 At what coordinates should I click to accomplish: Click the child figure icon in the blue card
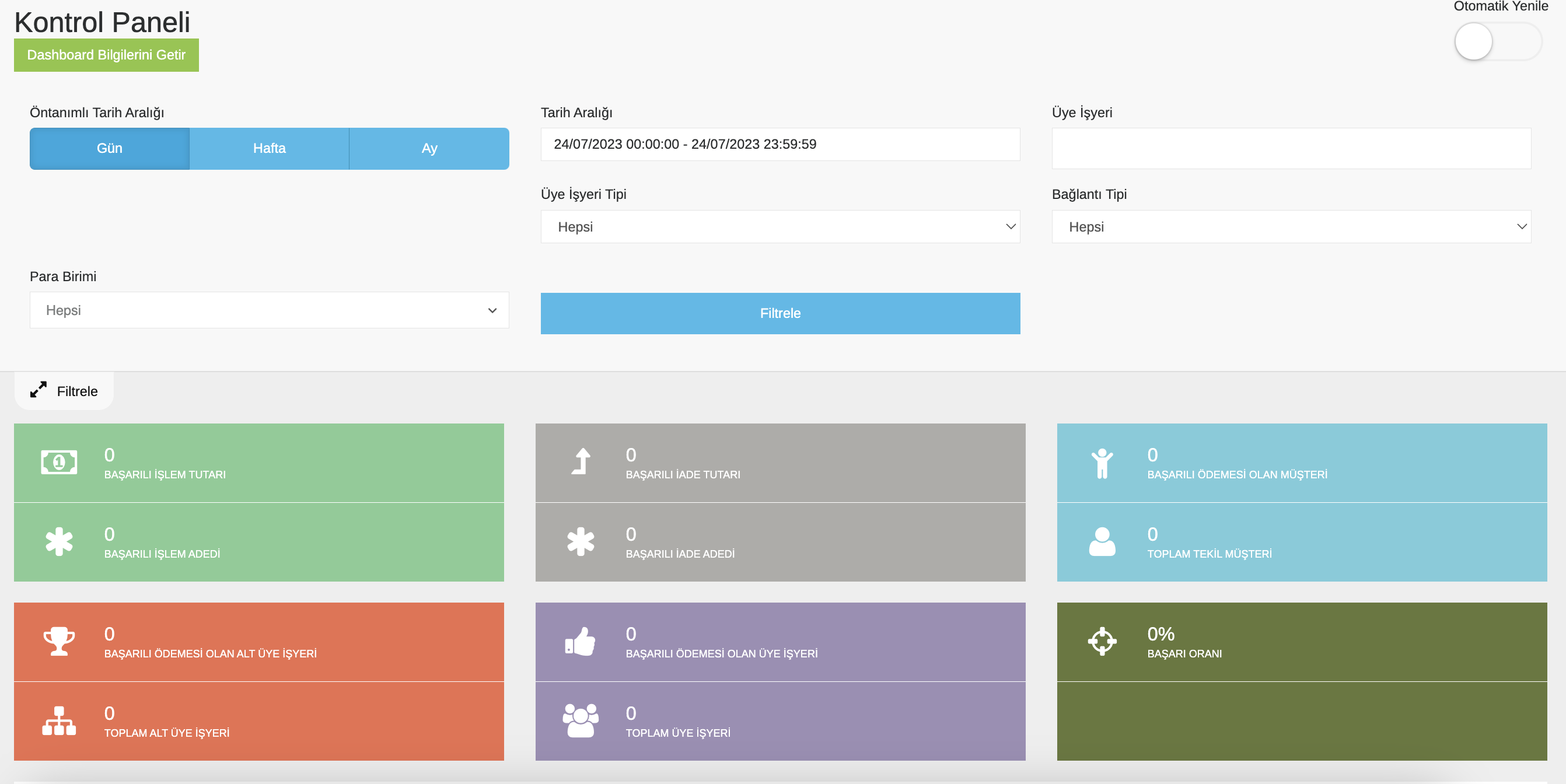[x=1102, y=463]
